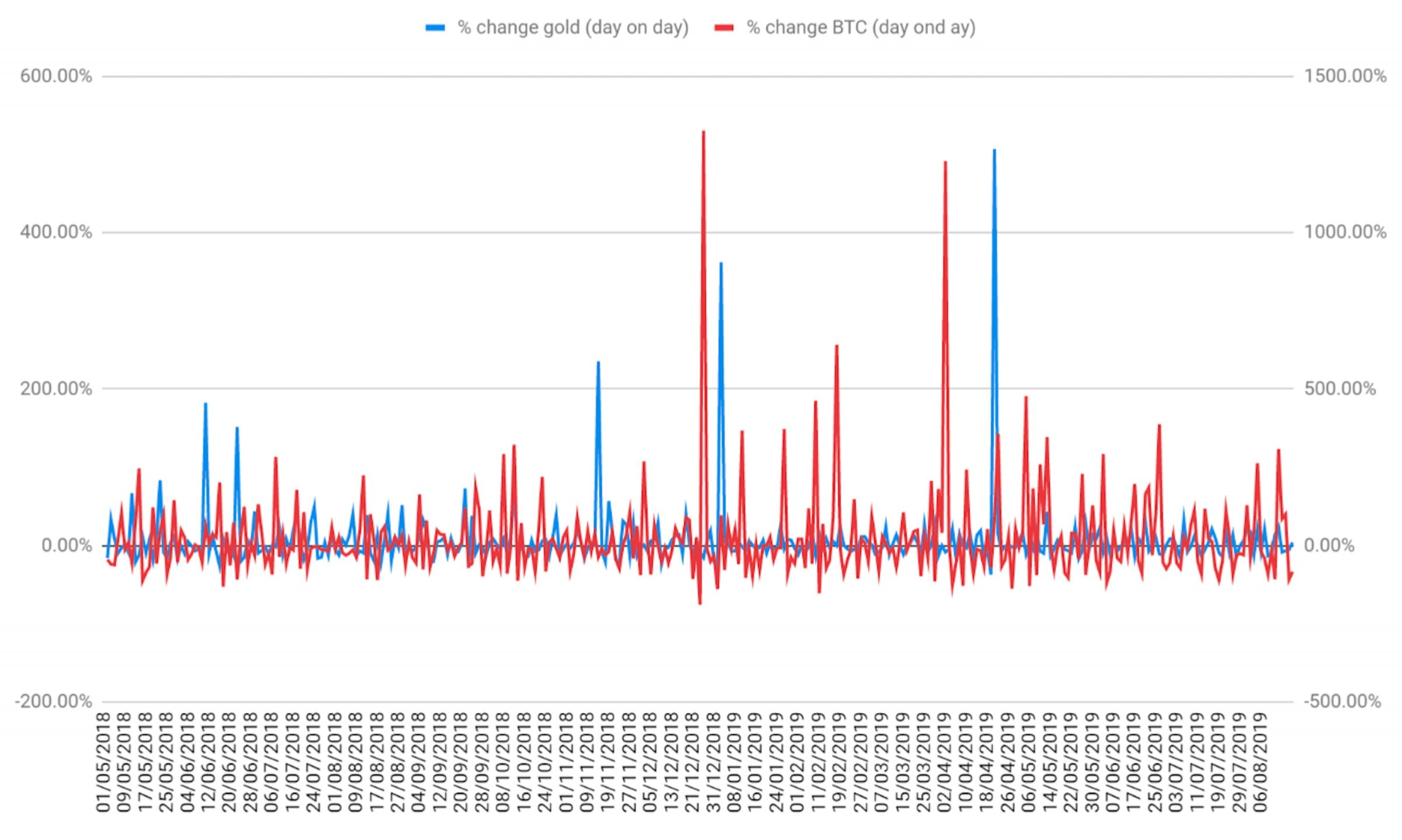Select the 02/04/2019 date label
Image resolution: width=1402 pixels, height=840 pixels.
pyautogui.click(x=945, y=762)
